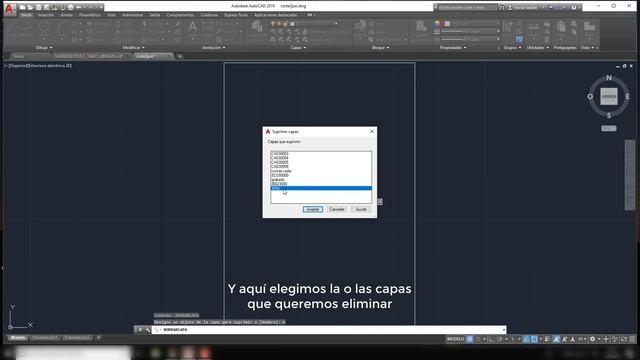Toggle polar tracking in the status bar

point(500,339)
